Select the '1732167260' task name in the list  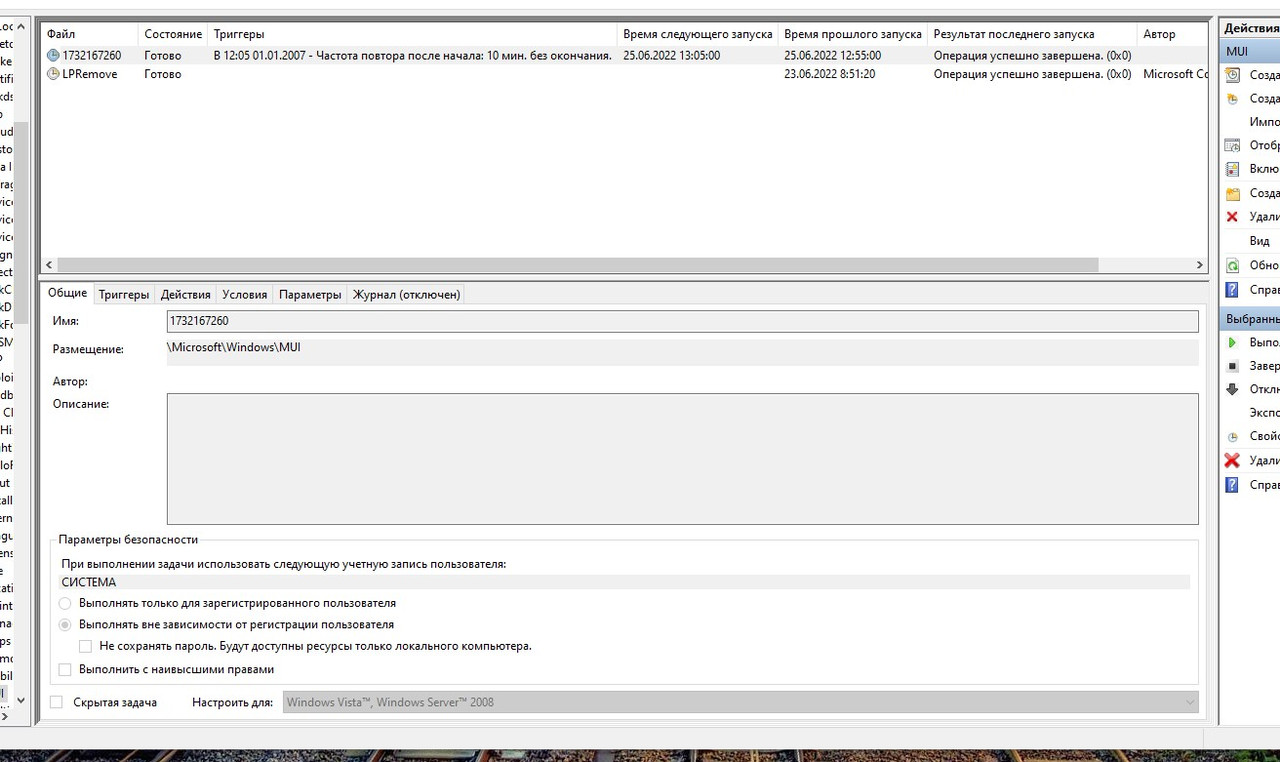pos(91,56)
